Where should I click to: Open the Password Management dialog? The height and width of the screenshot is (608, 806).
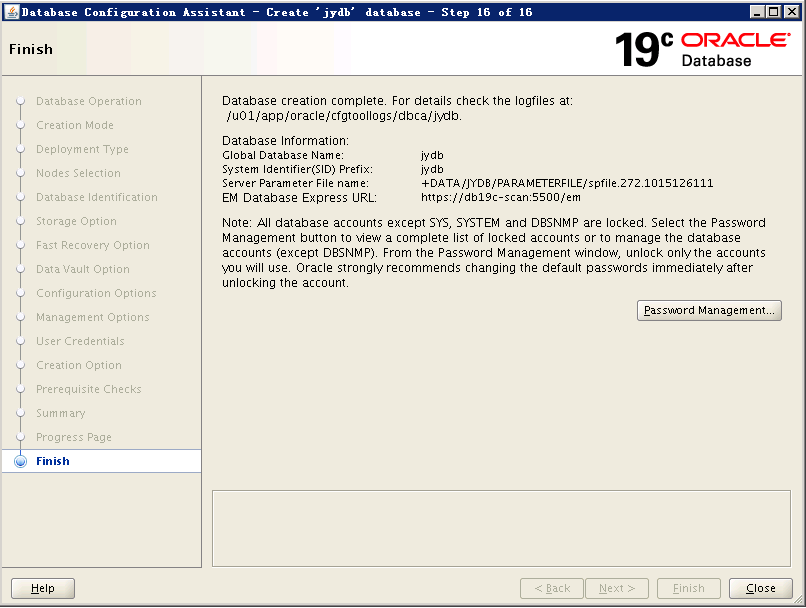click(709, 310)
